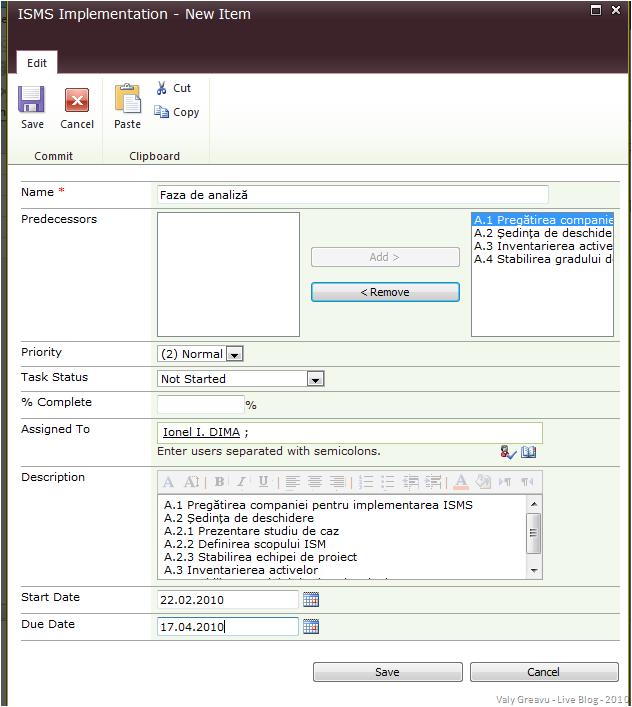Image resolution: width=632 pixels, height=707 pixels.
Task: Click the Paste clipboard icon
Action: (127, 101)
